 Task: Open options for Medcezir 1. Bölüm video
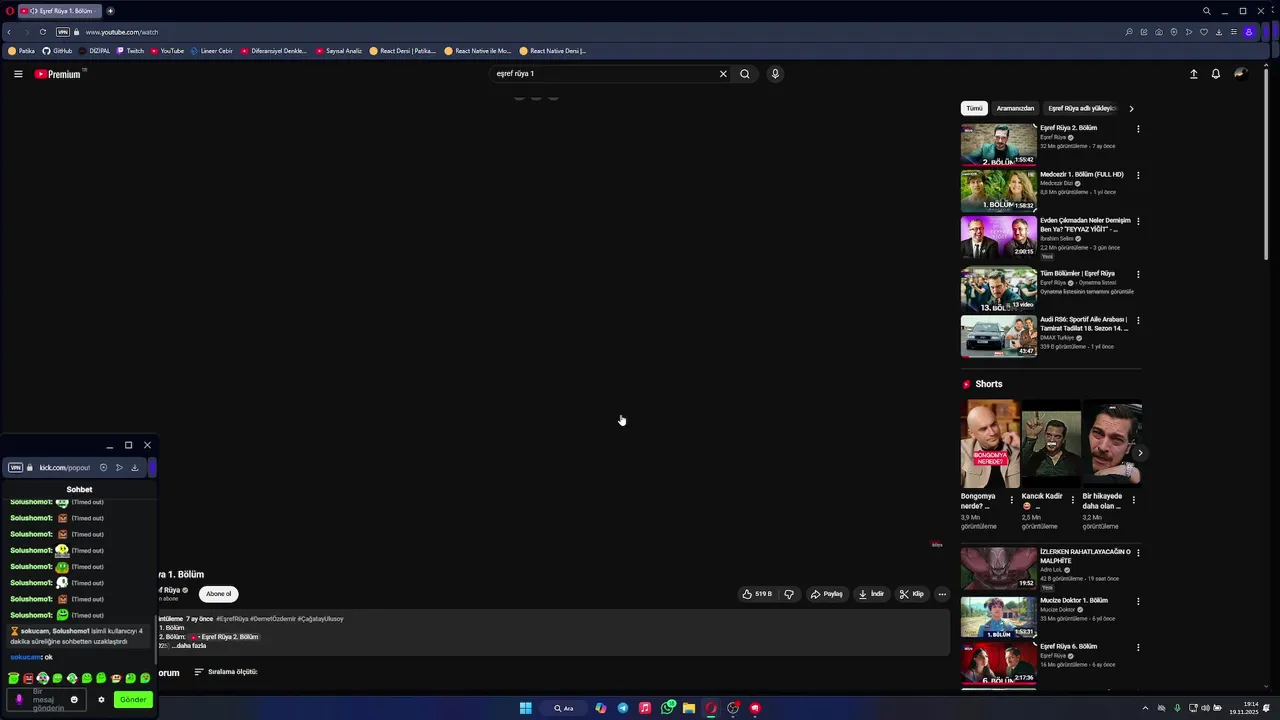click(1138, 175)
